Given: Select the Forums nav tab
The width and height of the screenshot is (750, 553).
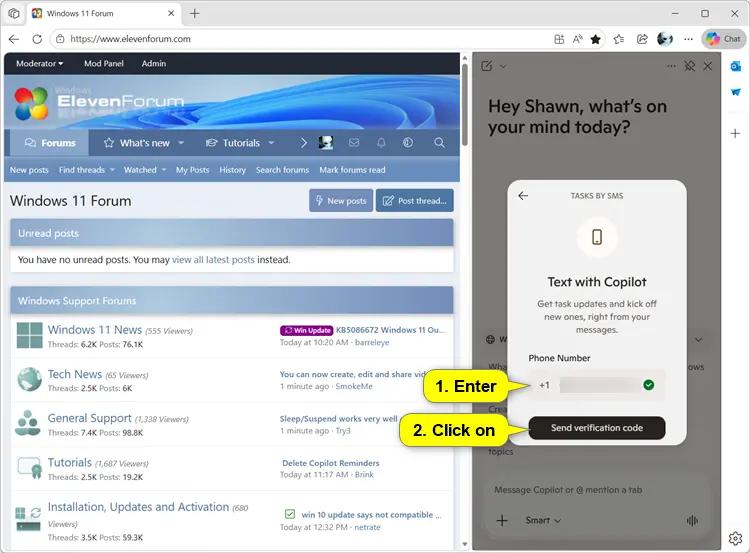Looking at the screenshot, I should click(50, 143).
